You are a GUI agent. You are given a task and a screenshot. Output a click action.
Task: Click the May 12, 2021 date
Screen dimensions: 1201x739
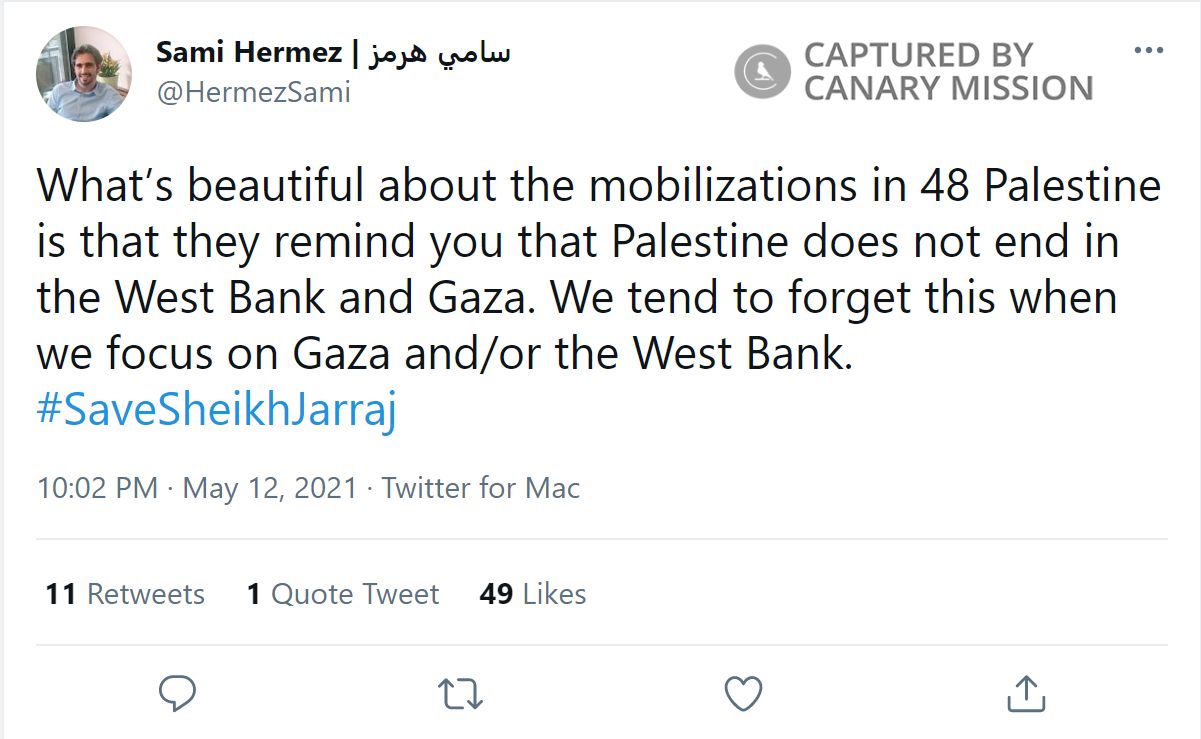(270, 488)
